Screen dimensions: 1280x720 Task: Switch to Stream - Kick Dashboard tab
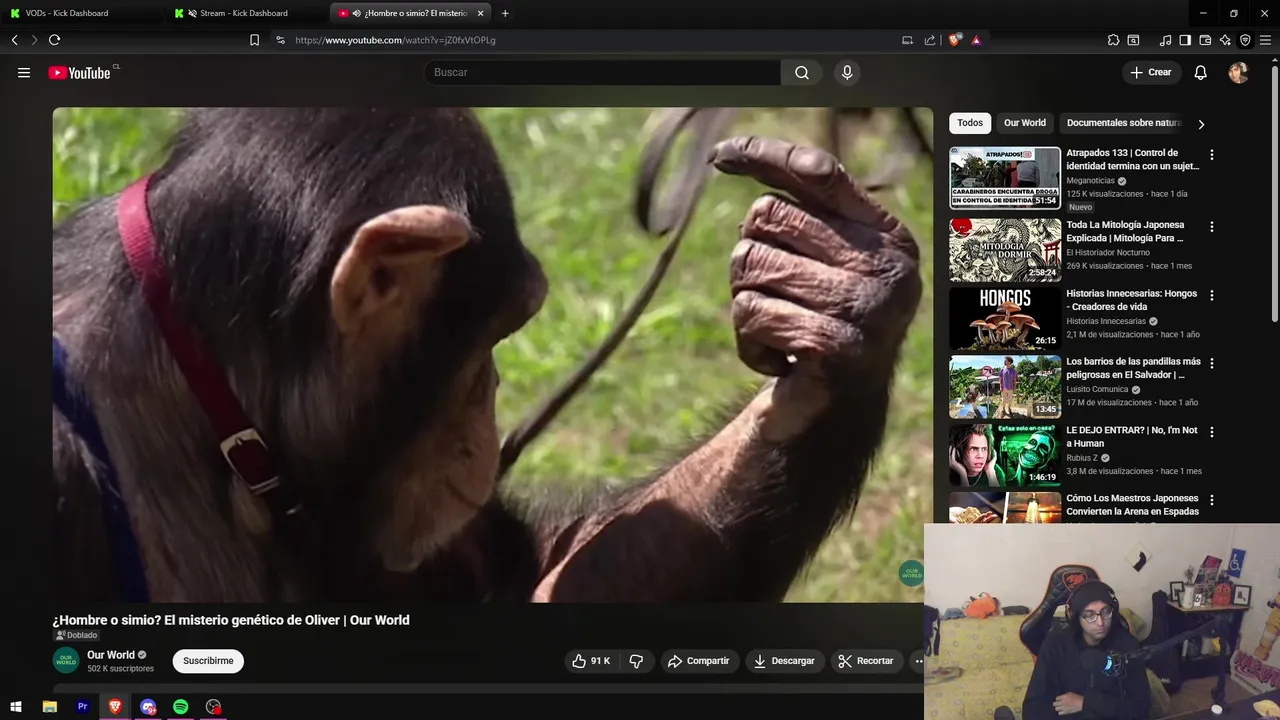(x=247, y=13)
